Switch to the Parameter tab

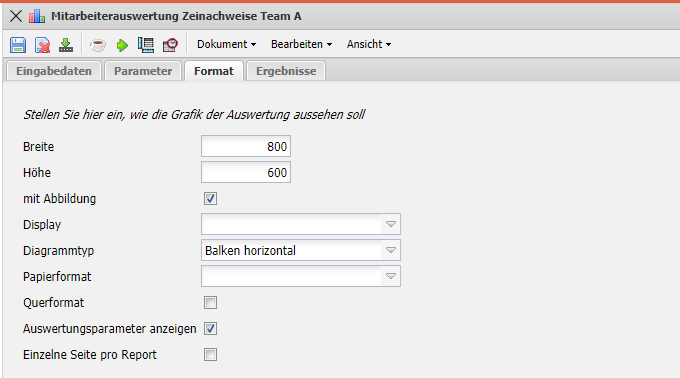[x=143, y=71]
